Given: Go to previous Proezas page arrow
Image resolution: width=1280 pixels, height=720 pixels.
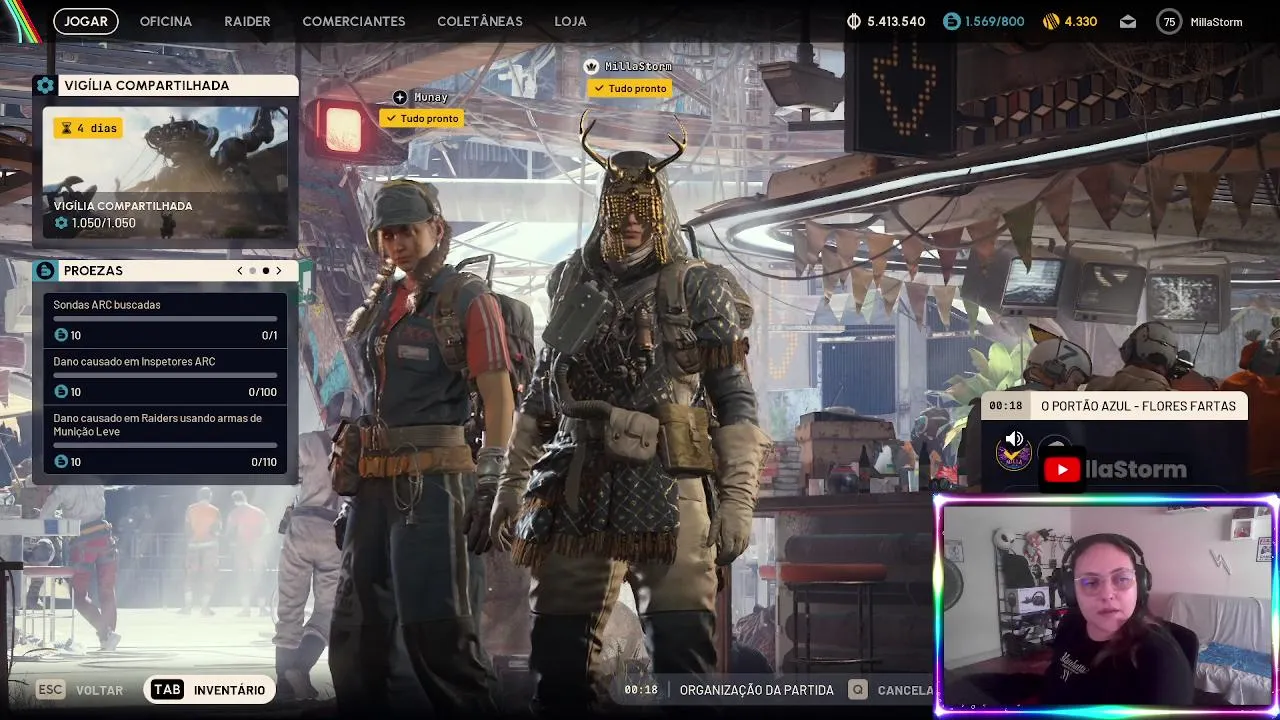Looking at the screenshot, I should (x=239, y=271).
